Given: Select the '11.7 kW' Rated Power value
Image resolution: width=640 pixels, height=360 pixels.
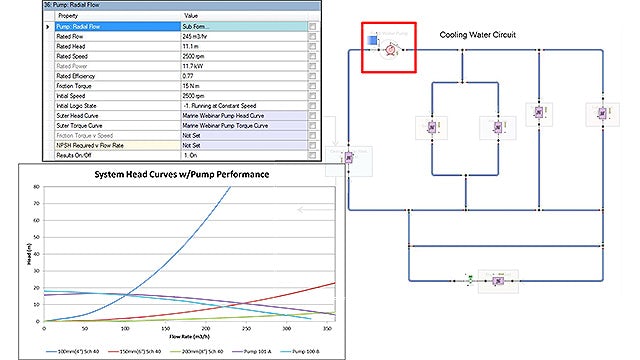Looking at the screenshot, I should pyautogui.click(x=244, y=66).
